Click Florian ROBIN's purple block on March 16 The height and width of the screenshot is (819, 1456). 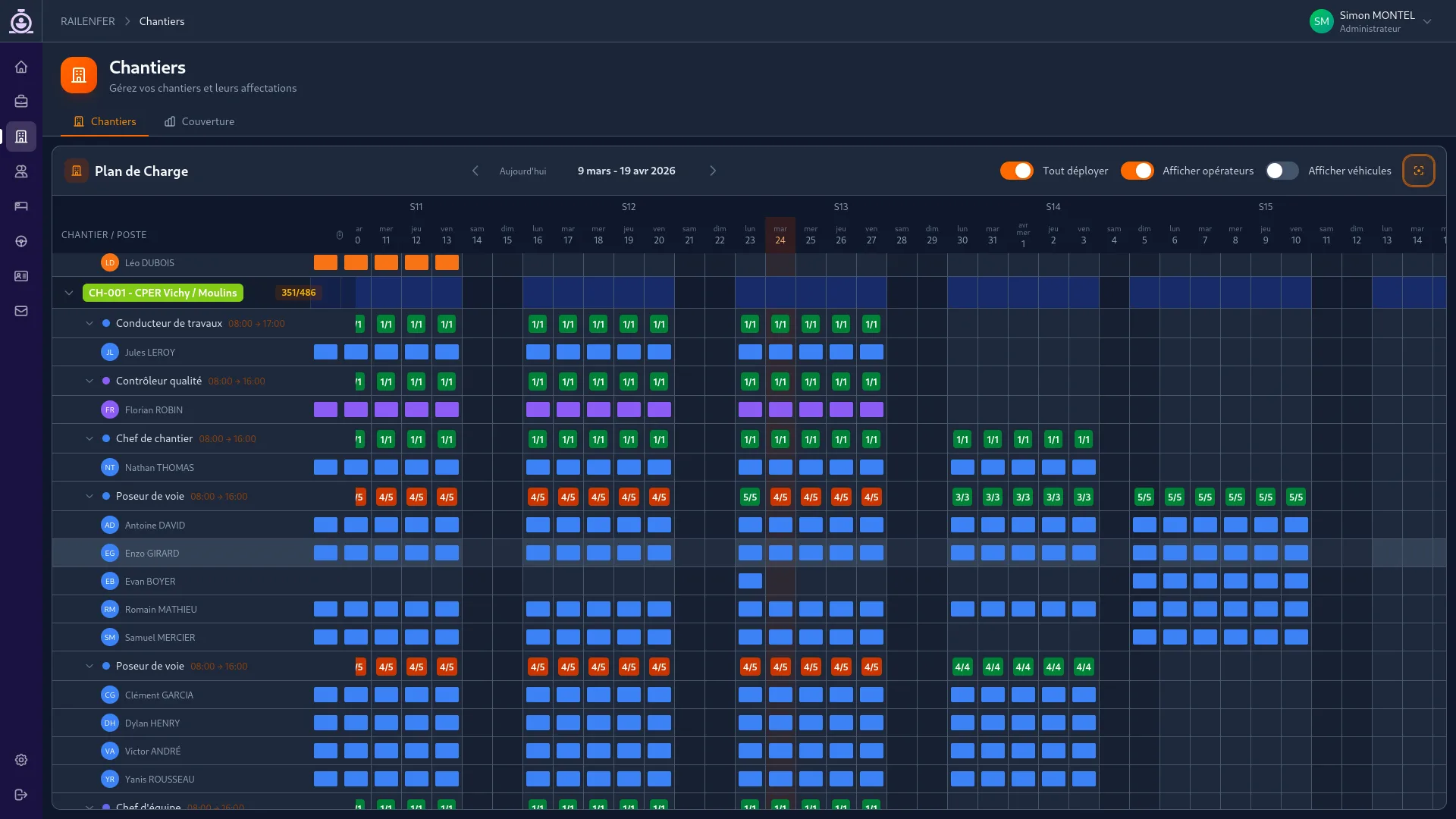click(x=538, y=409)
